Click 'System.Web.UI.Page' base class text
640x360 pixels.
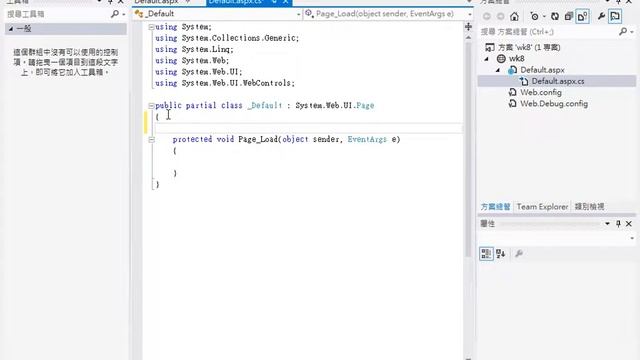[335, 106]
